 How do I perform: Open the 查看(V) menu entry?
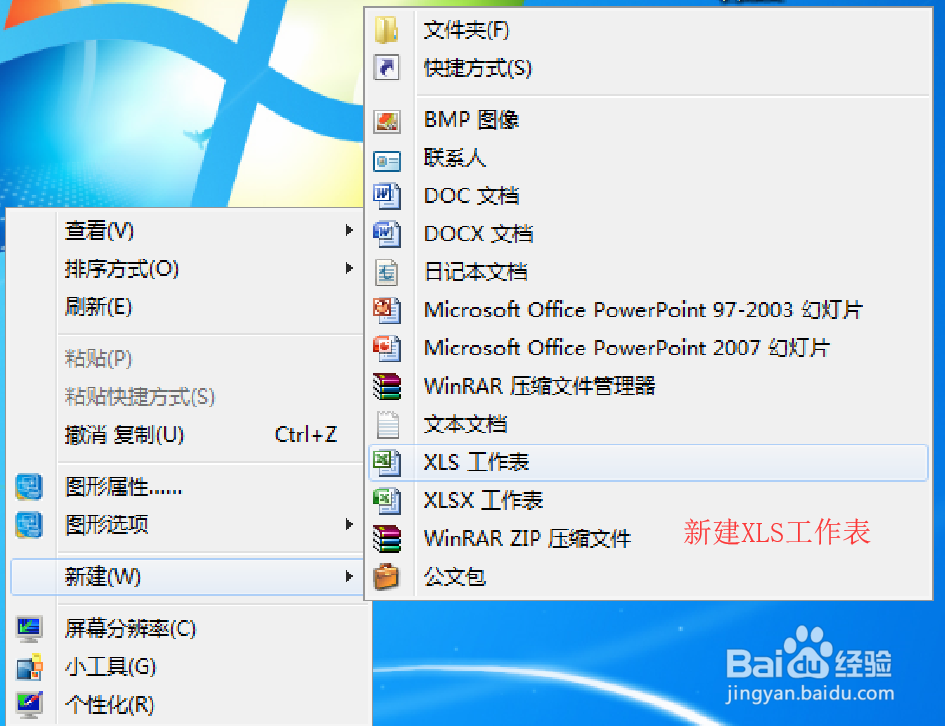[x=186, y=231]
